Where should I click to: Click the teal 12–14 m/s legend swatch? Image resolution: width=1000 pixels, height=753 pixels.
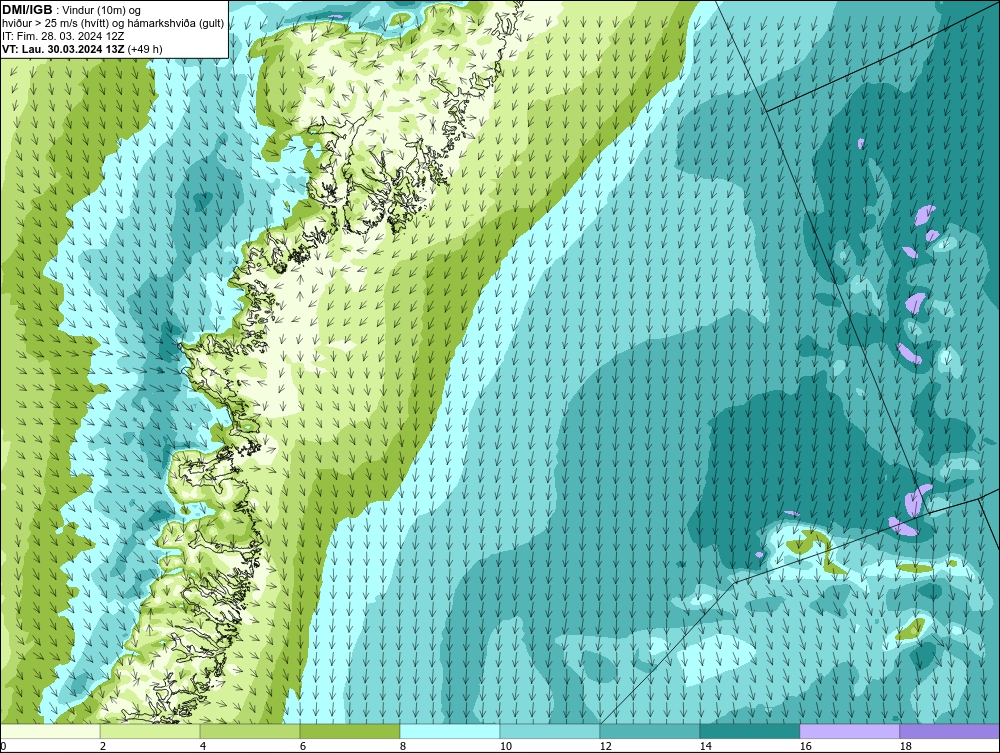650,731
